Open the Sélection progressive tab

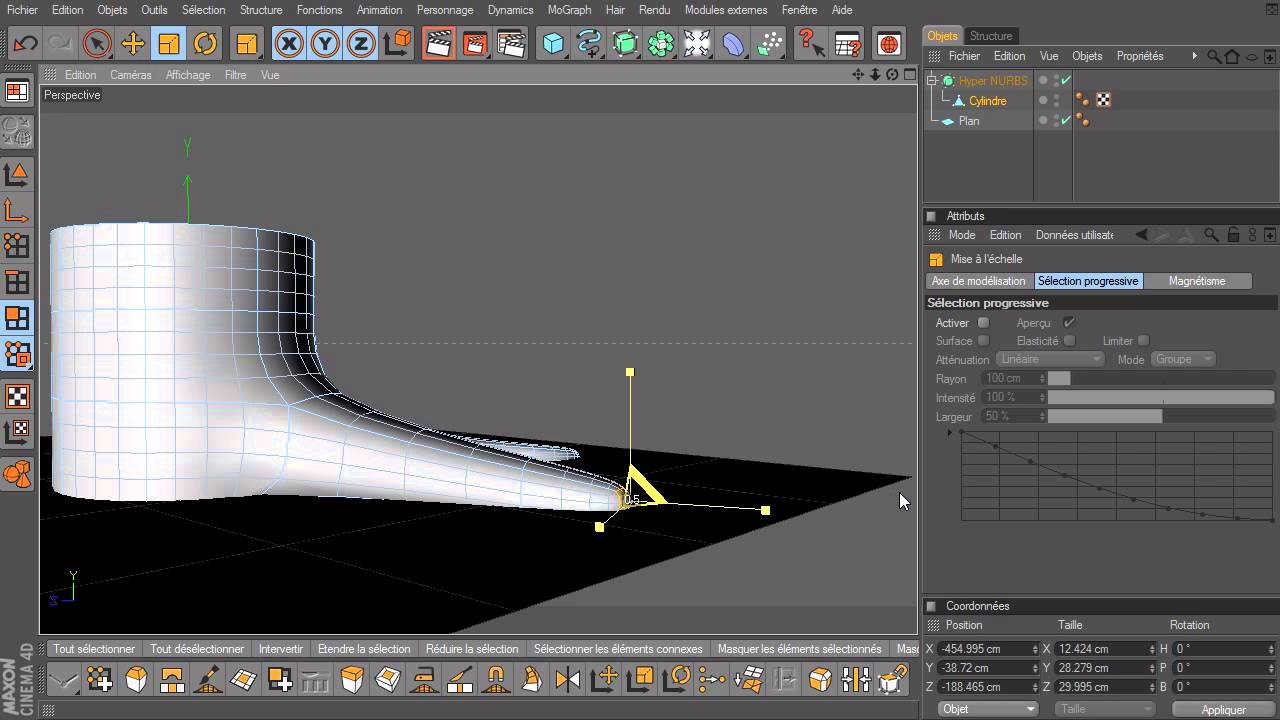pos(1088,281)
